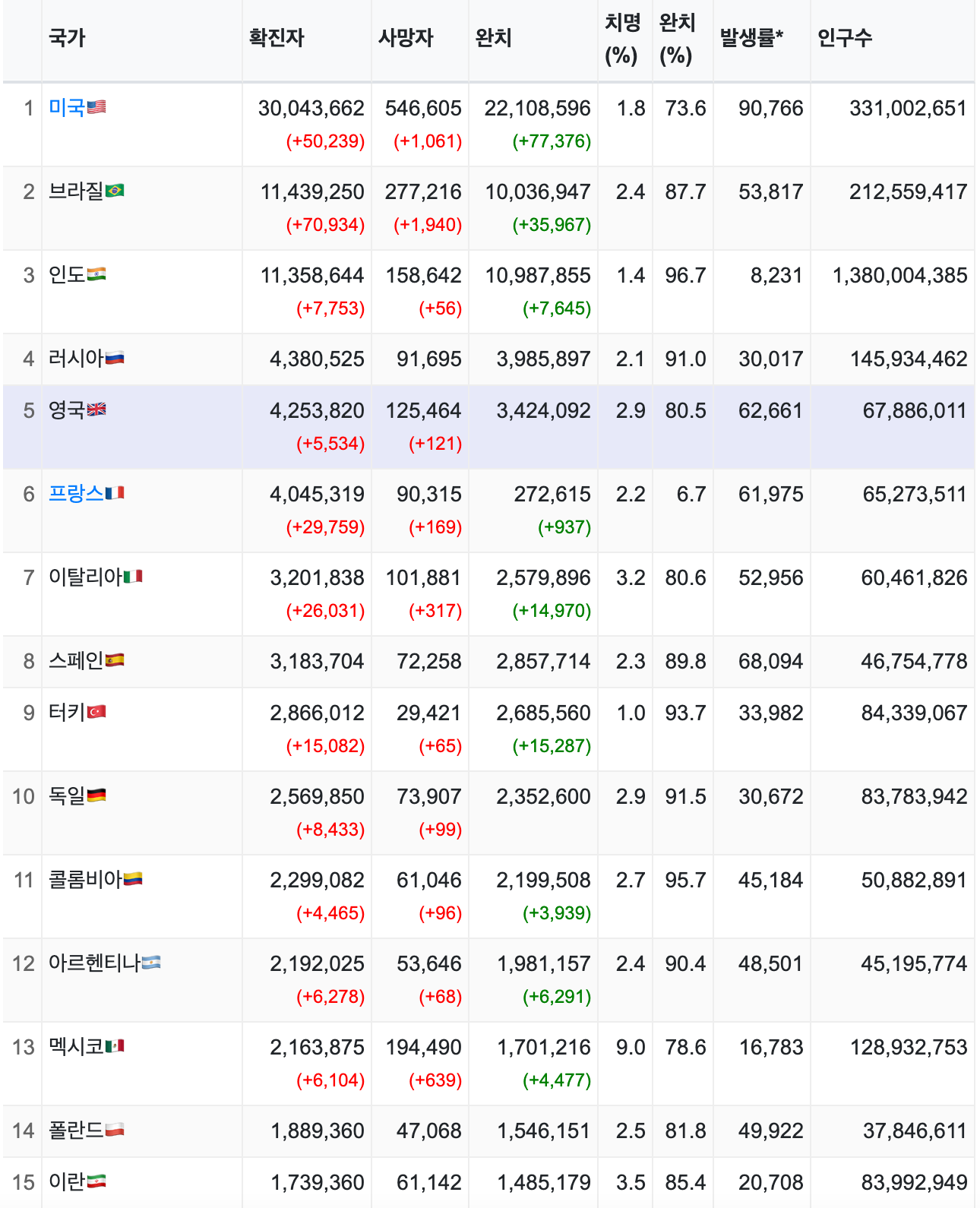Click the US flag icon next to 미국

pos(96,107)
